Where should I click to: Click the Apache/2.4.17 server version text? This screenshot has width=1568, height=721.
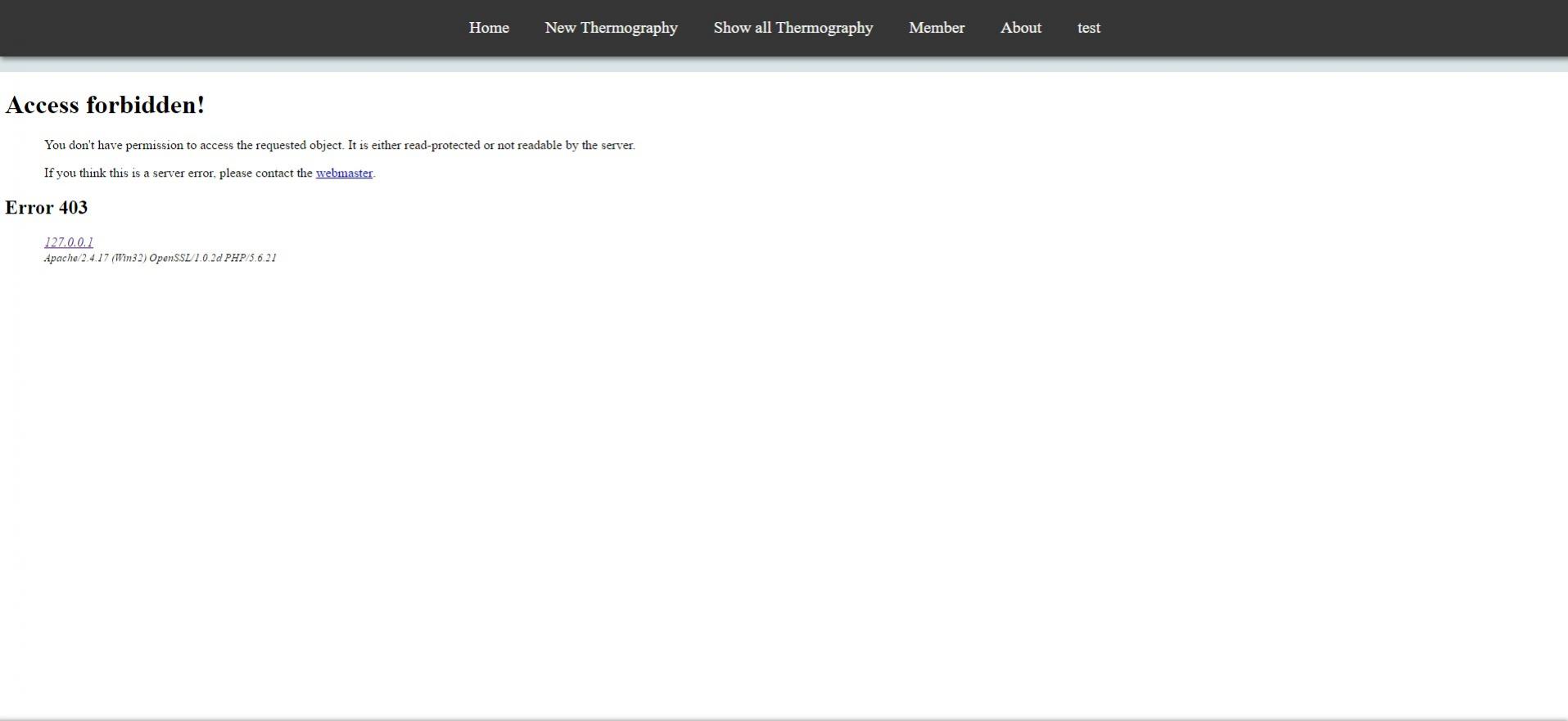[160, 258]
